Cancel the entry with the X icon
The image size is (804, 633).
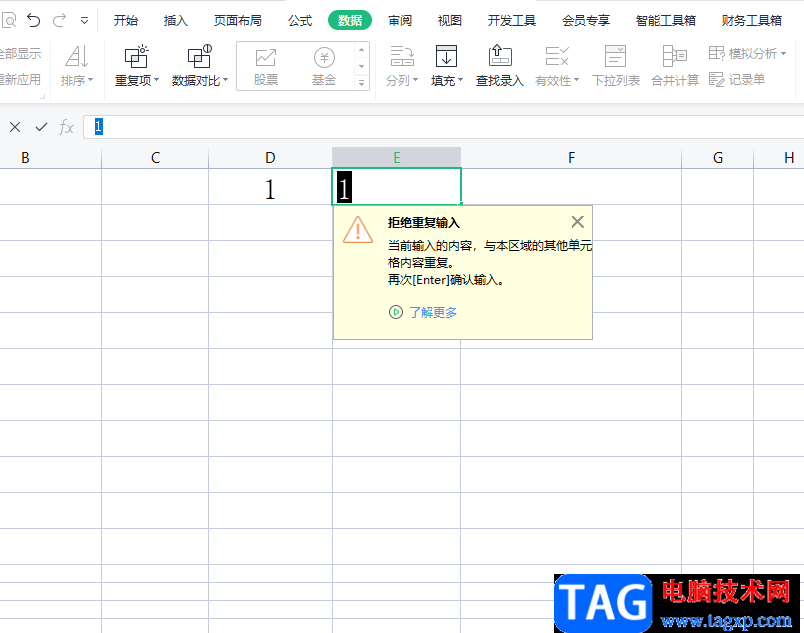15,127
